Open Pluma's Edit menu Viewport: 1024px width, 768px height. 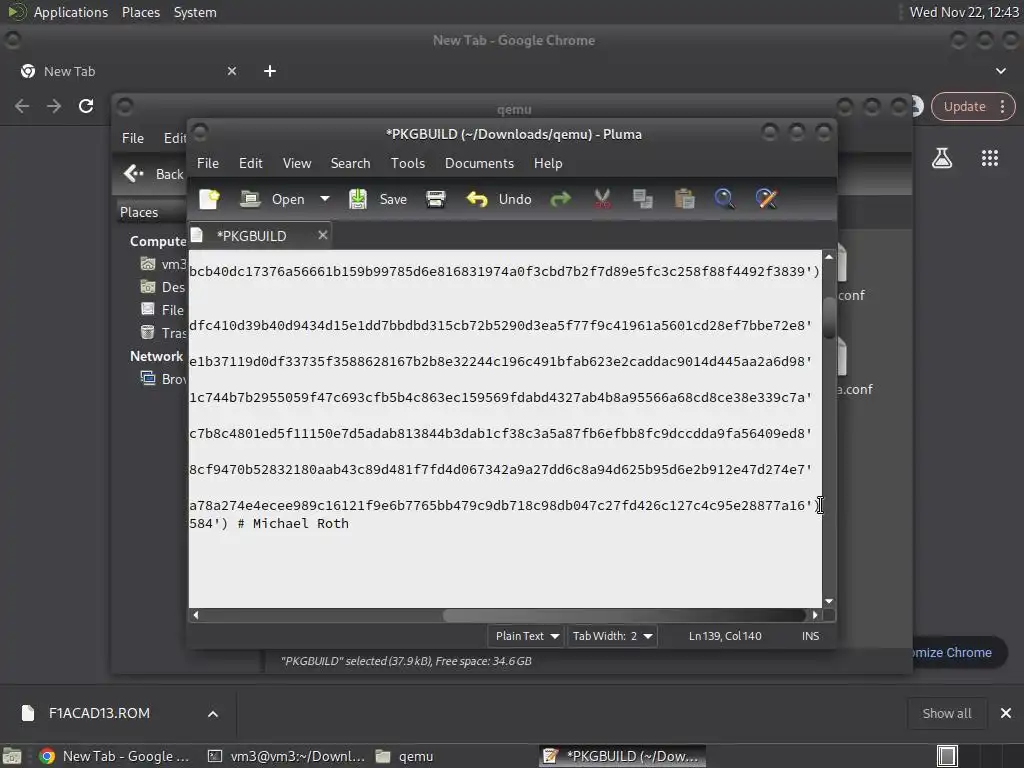click(x=250, y=163)
